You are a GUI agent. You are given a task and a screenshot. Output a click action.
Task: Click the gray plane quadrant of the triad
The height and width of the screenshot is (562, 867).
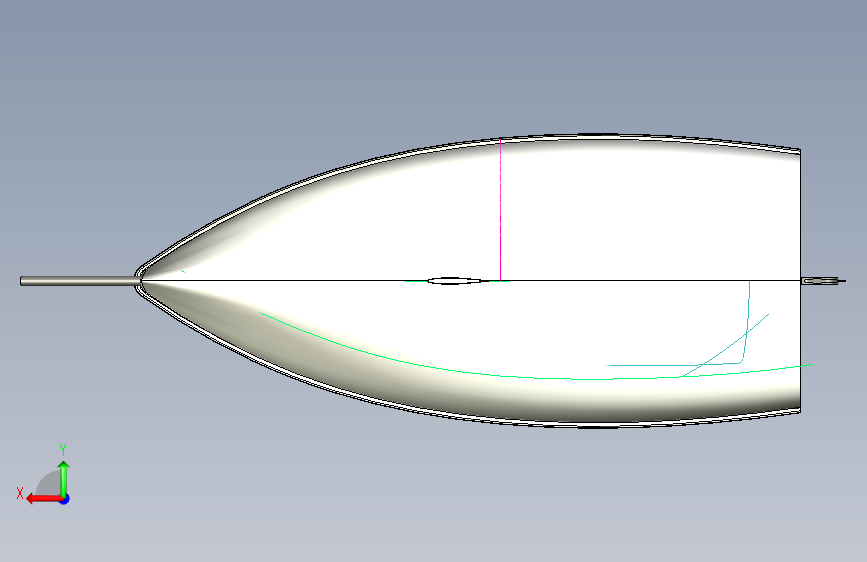pos(49,483)
